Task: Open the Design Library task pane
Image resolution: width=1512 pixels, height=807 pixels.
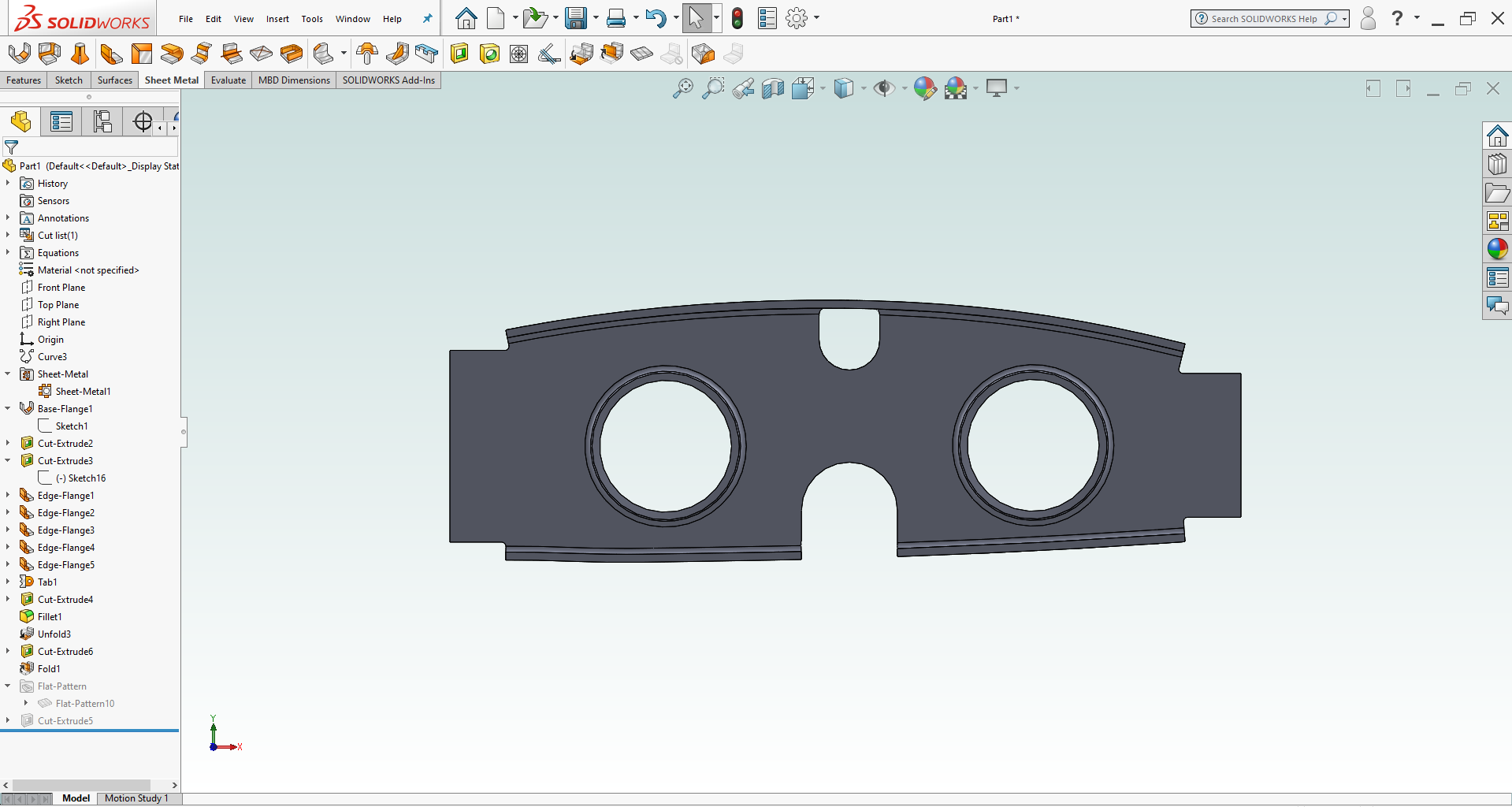Action: pos(1496,164)
